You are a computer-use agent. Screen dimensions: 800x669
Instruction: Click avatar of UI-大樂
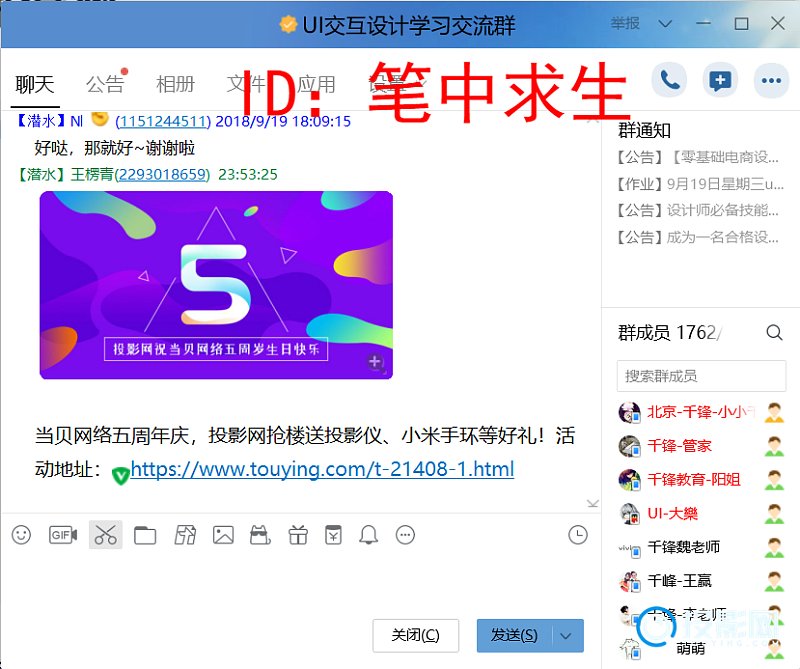(629, 513)
